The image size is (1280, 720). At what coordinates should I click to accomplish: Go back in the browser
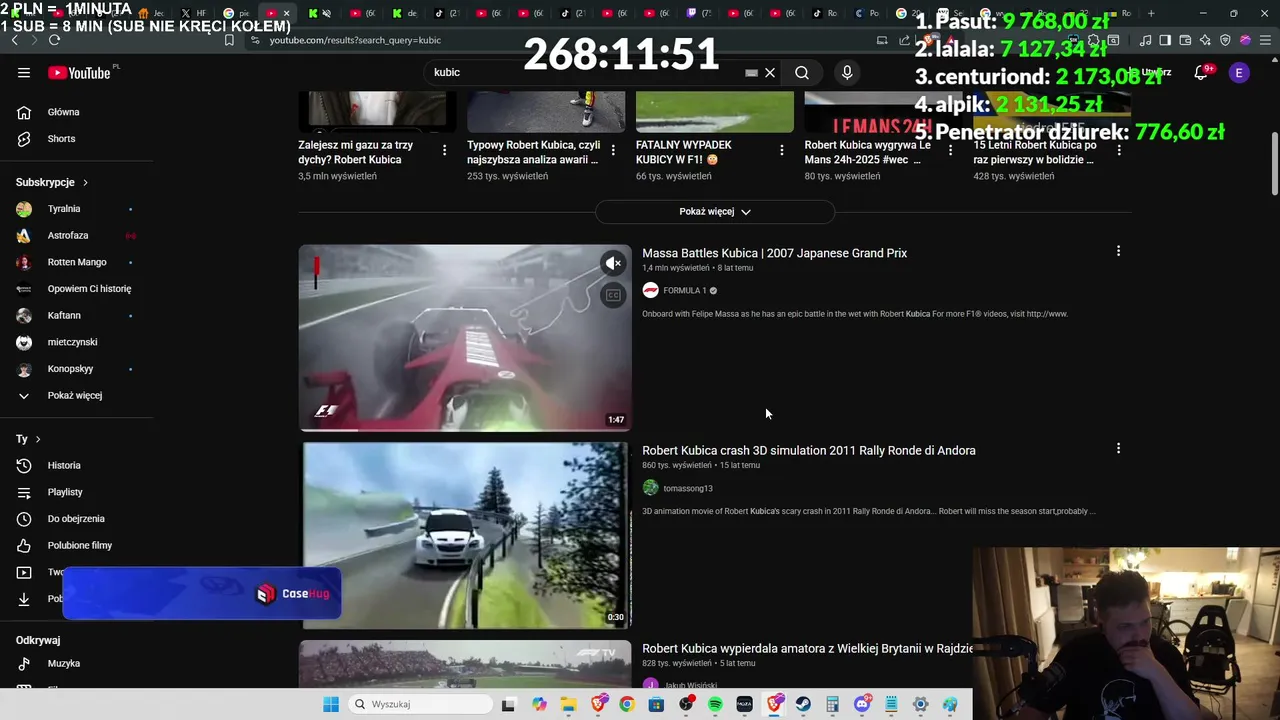point(14,40)
